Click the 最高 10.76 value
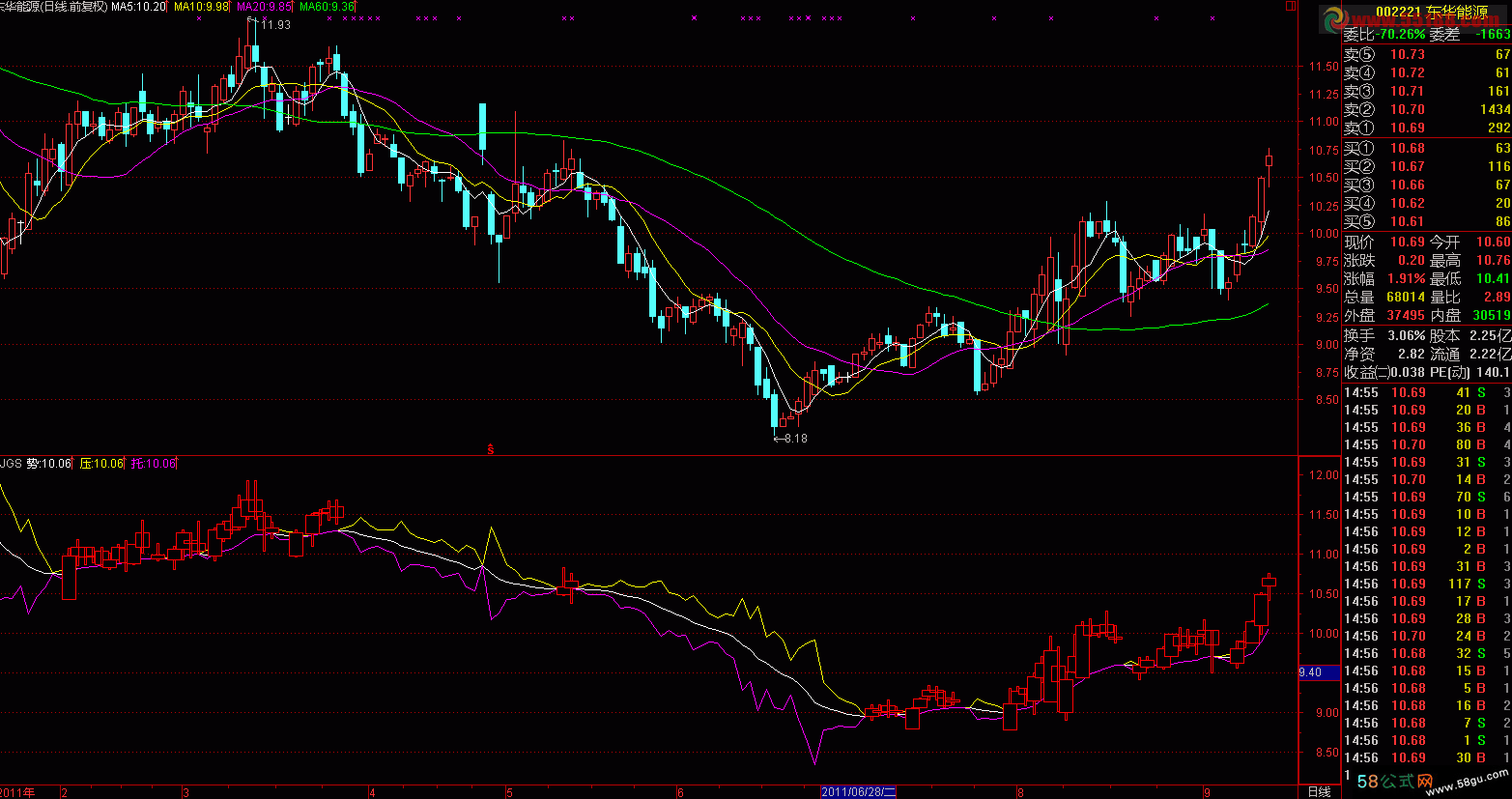The width and height of the screenshot is (1512, 799). pos(1493,261)
